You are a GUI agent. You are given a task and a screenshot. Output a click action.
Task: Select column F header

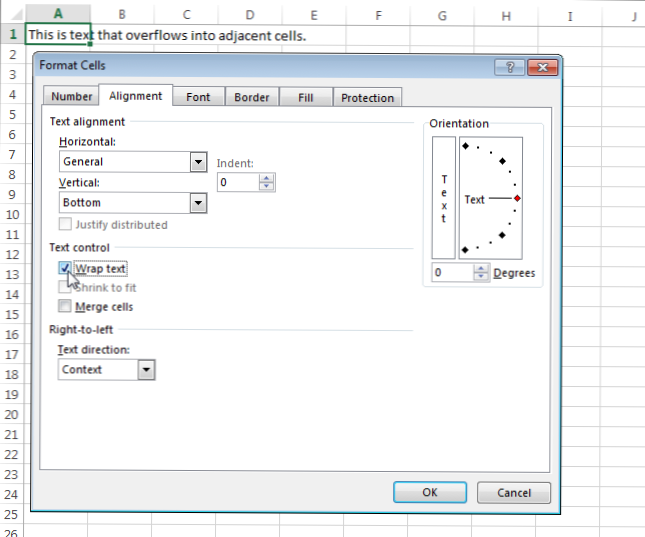378,16
